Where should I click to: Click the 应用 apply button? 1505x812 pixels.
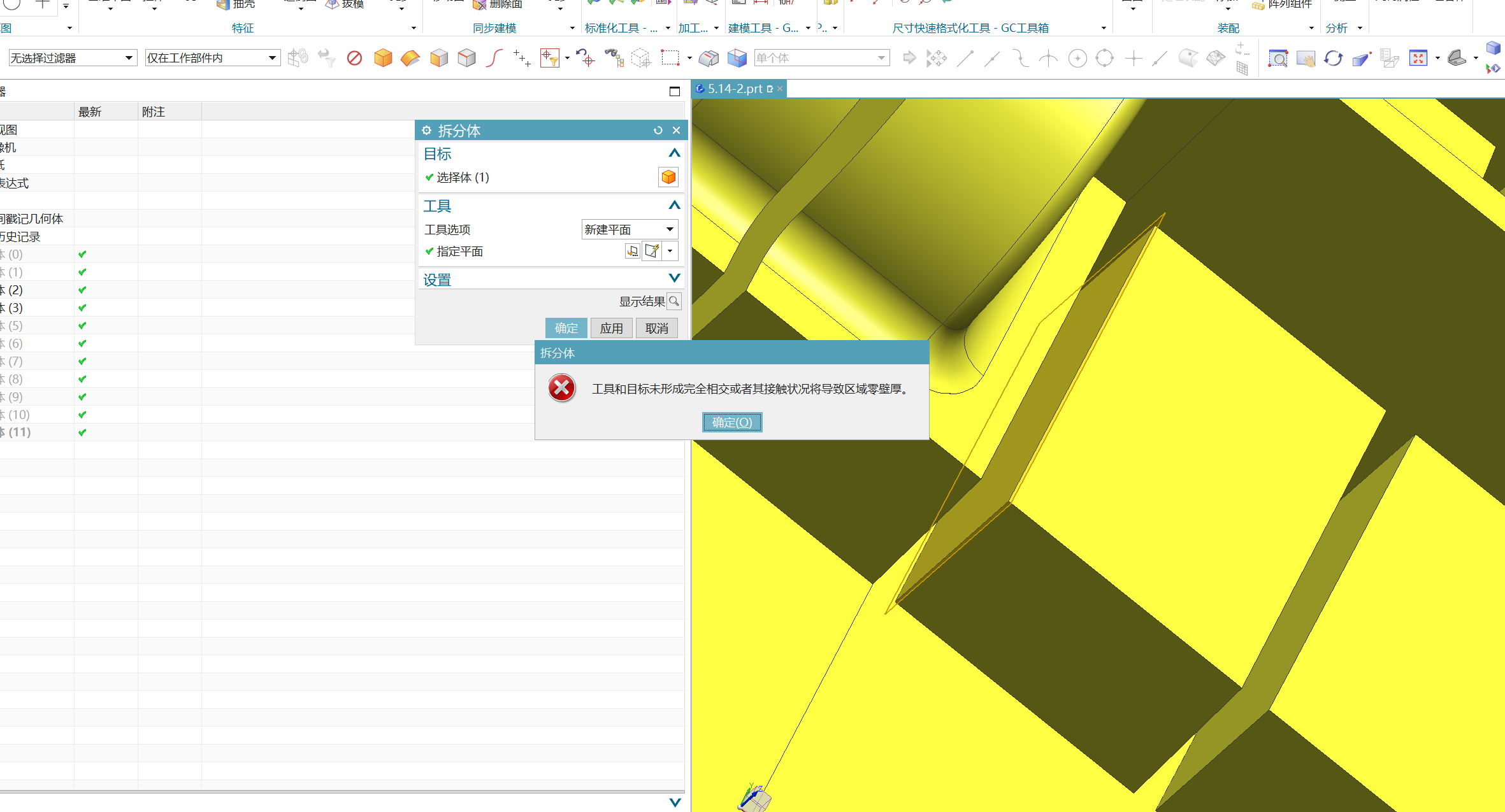611,328
